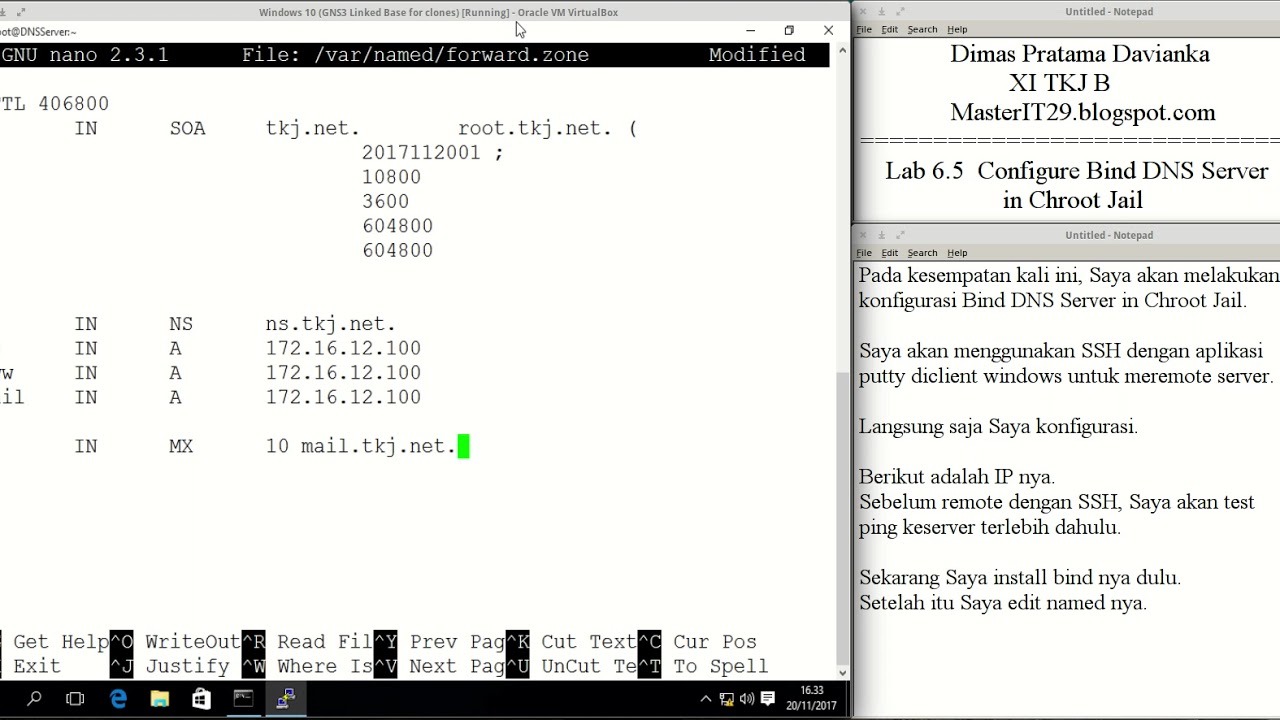Open Help menu in the lower Notepad

(x=957, y=253)
